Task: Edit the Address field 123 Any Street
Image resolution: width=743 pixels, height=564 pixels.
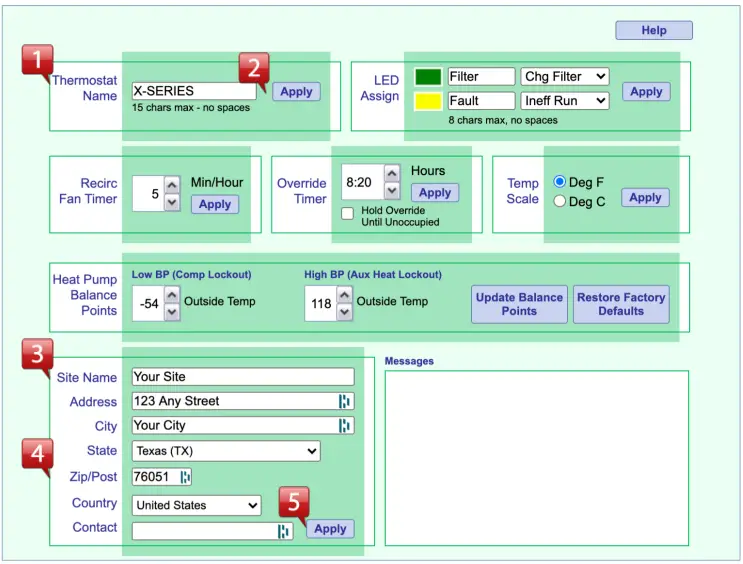Action: click(243, 401)
